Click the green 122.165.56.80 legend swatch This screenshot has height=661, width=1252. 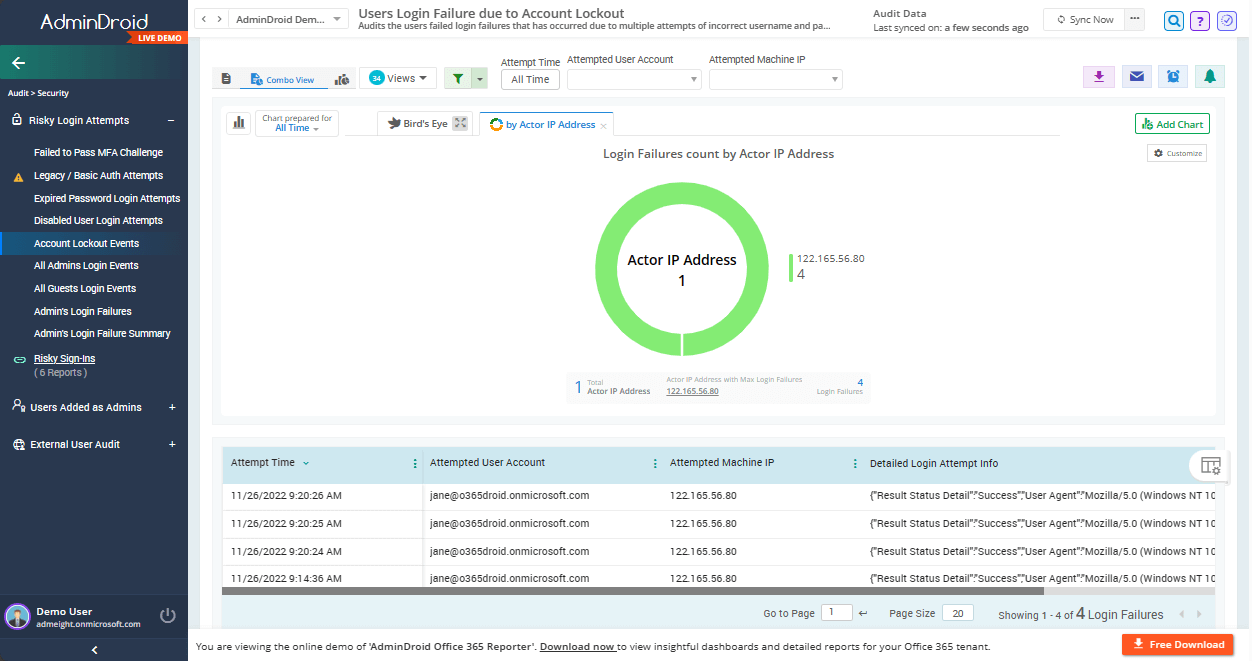(791, 268)
